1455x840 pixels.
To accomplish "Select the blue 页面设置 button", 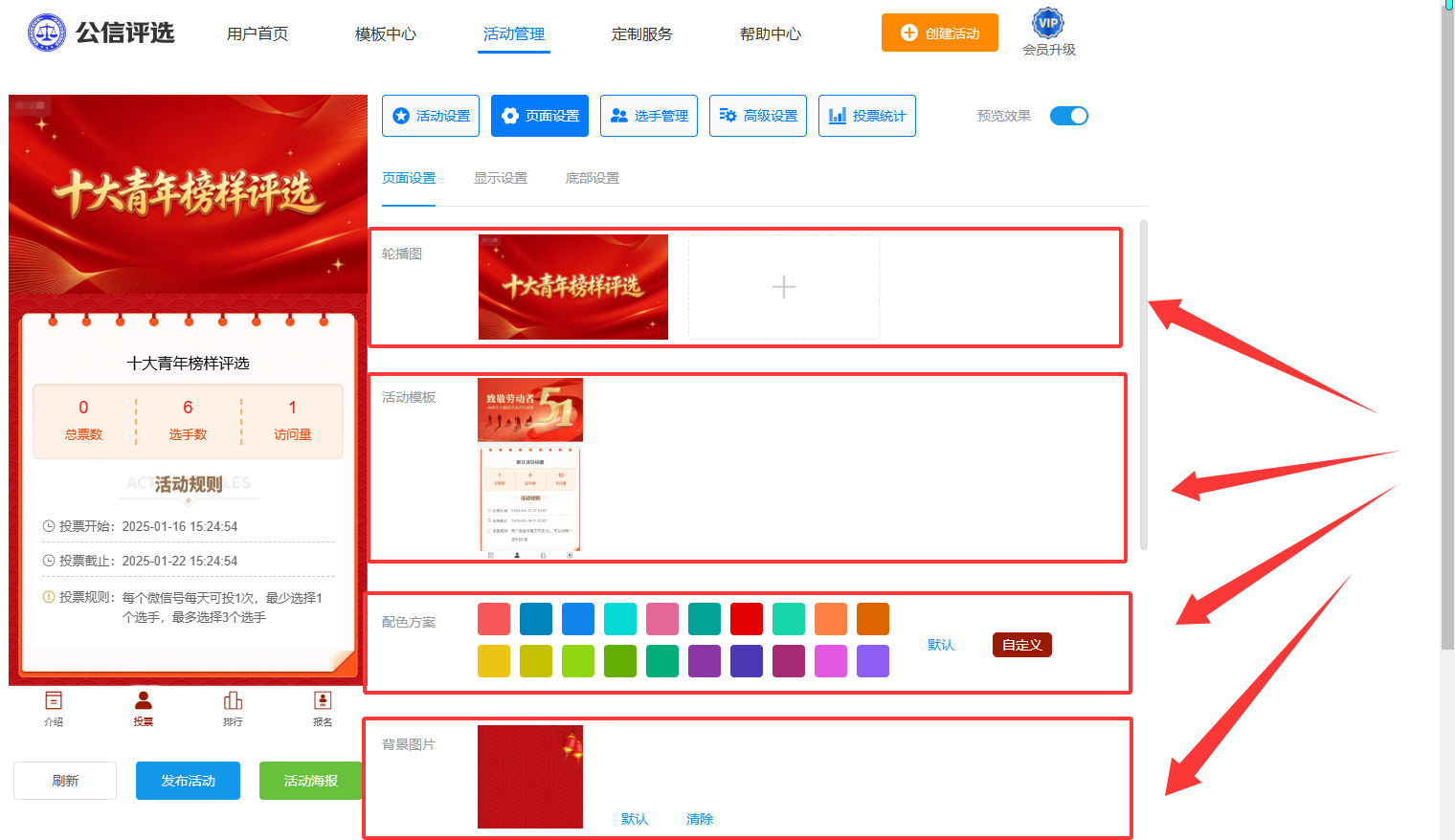I will pyautogui.click(x=540, y=116).
